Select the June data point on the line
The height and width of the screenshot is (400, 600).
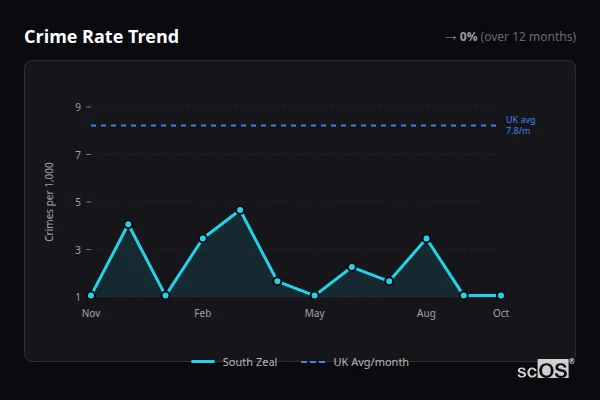tap(352, 267)
